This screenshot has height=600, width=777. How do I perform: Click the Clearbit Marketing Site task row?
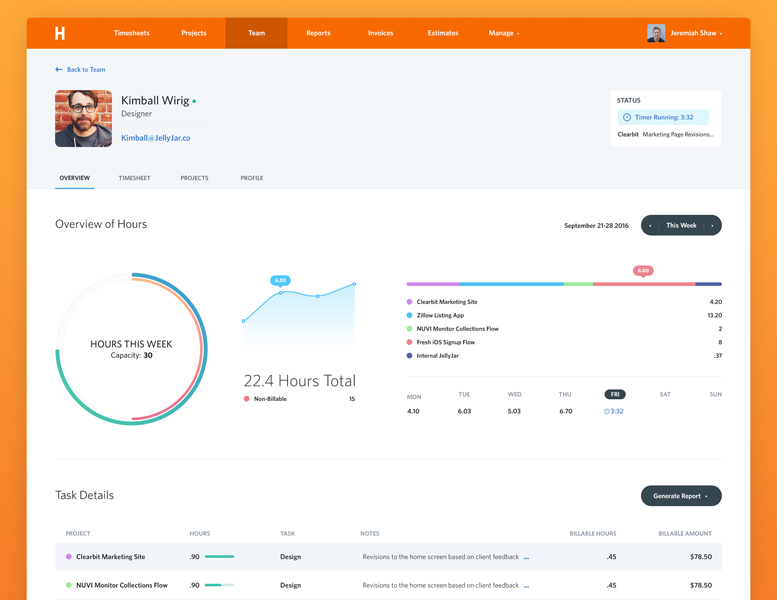pos(388,556)
